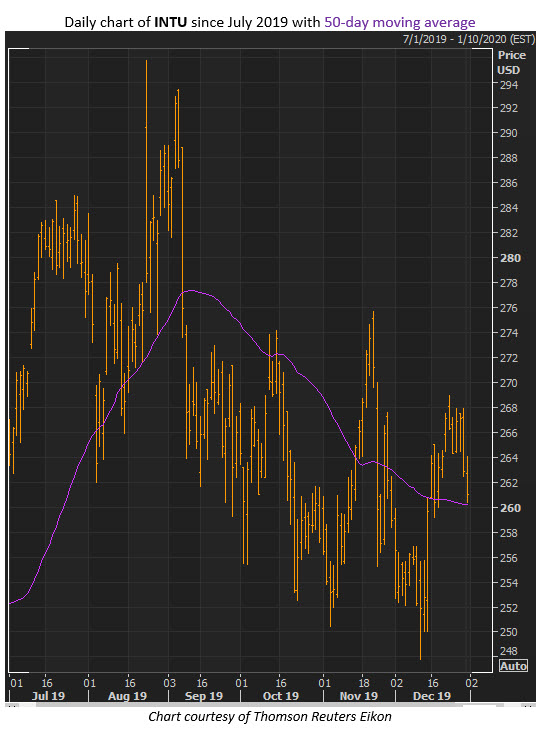Click the 270 price level label
This screenshot has height=731, width=544.
(x=509, y=383)
